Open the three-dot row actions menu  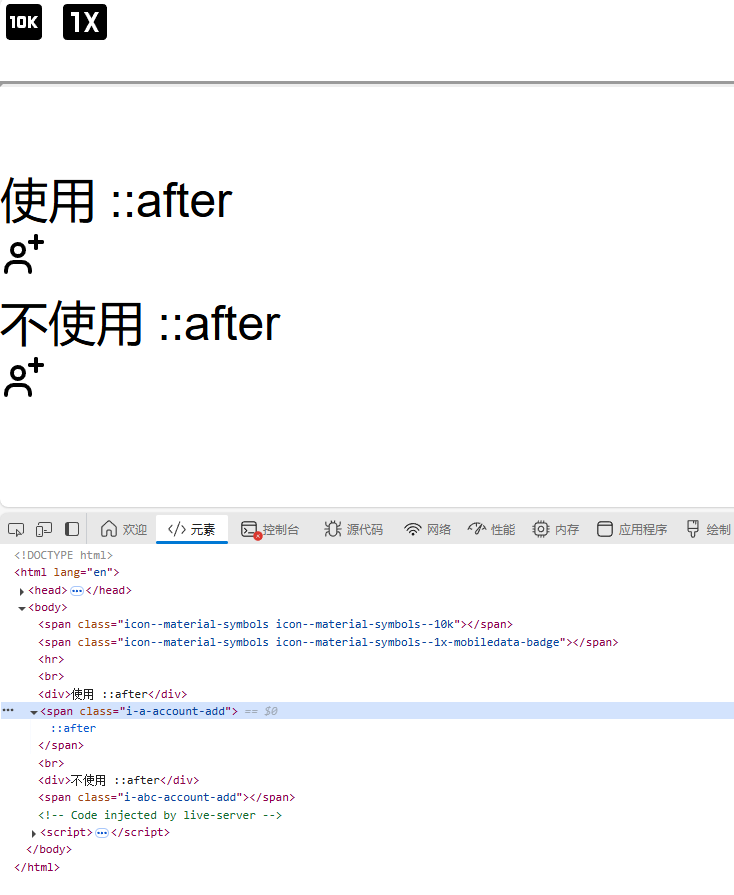(x=8, y=711)
